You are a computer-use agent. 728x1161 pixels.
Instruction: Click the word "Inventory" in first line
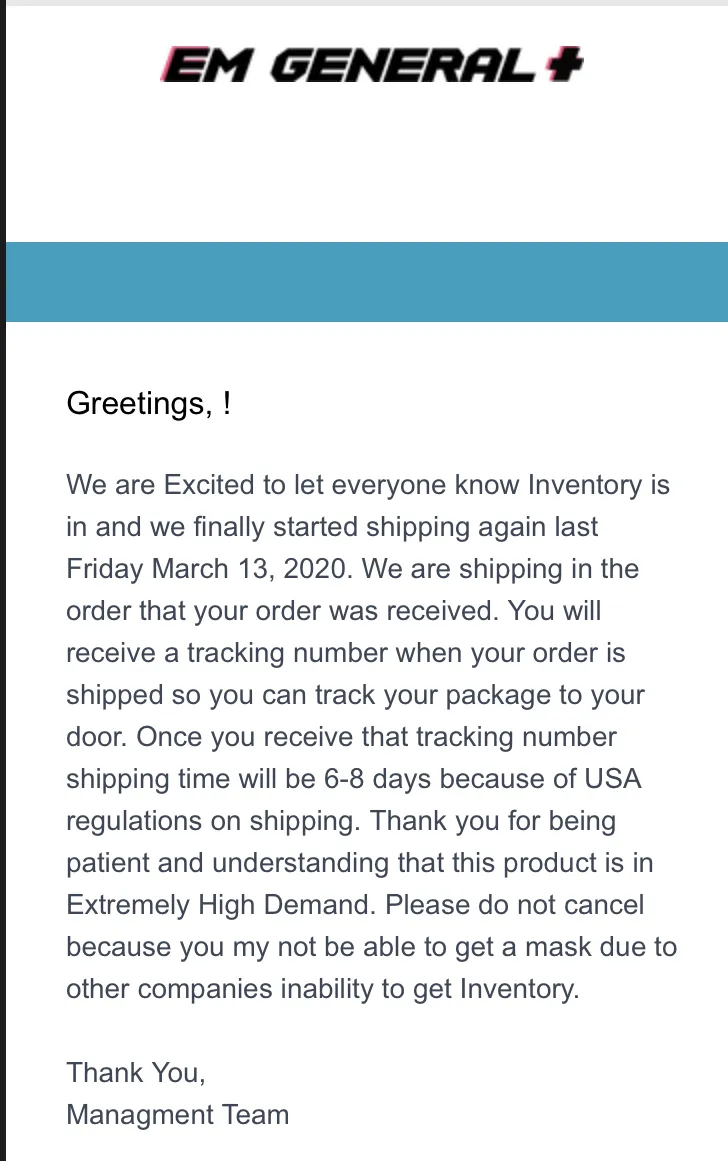[585, 485]
